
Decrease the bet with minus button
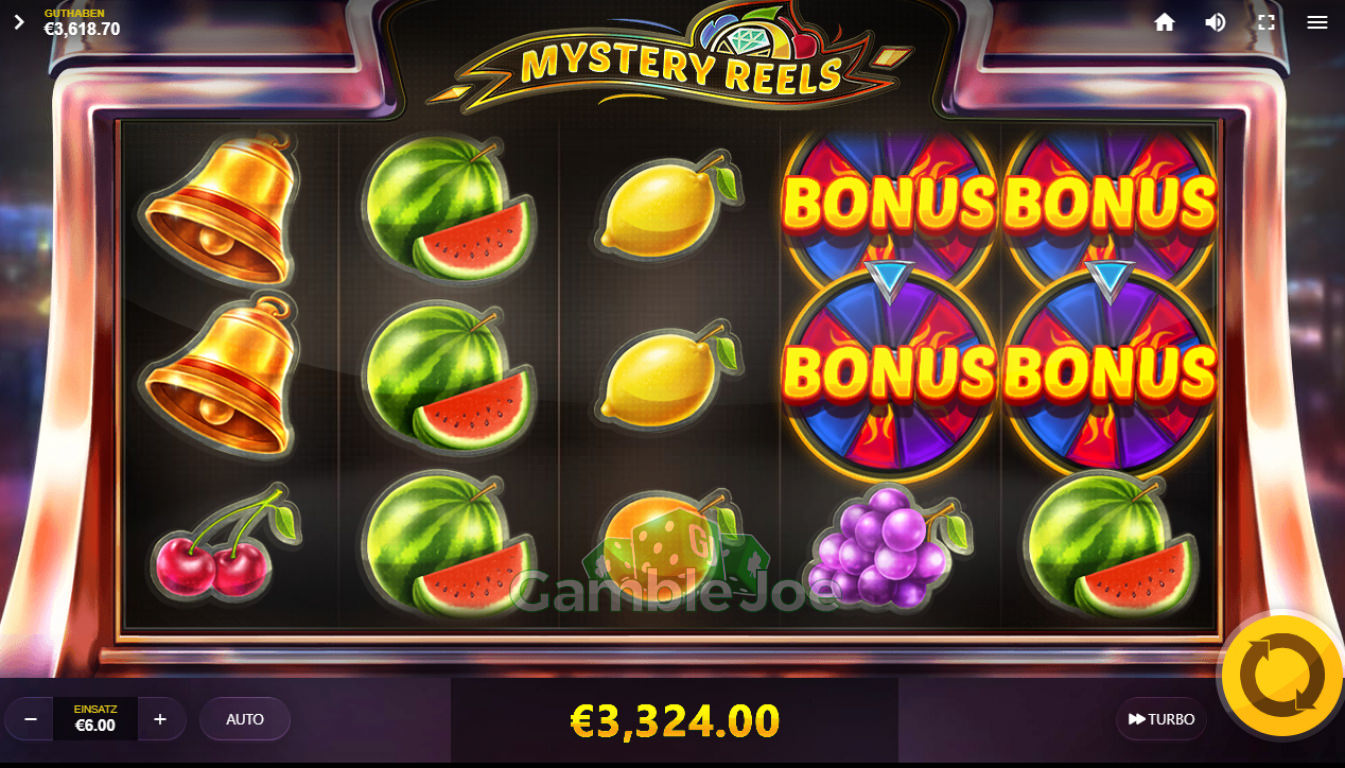point(31,719)
